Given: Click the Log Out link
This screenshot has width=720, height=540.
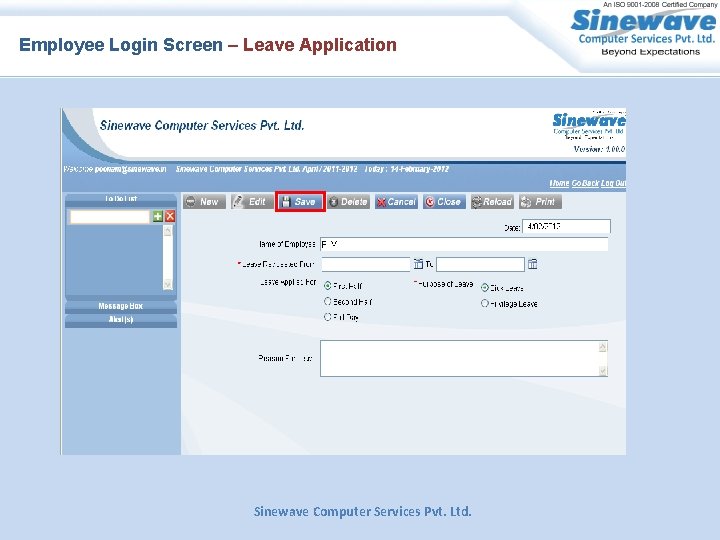Looking at the screenshot, I should [x=613, y=183].
